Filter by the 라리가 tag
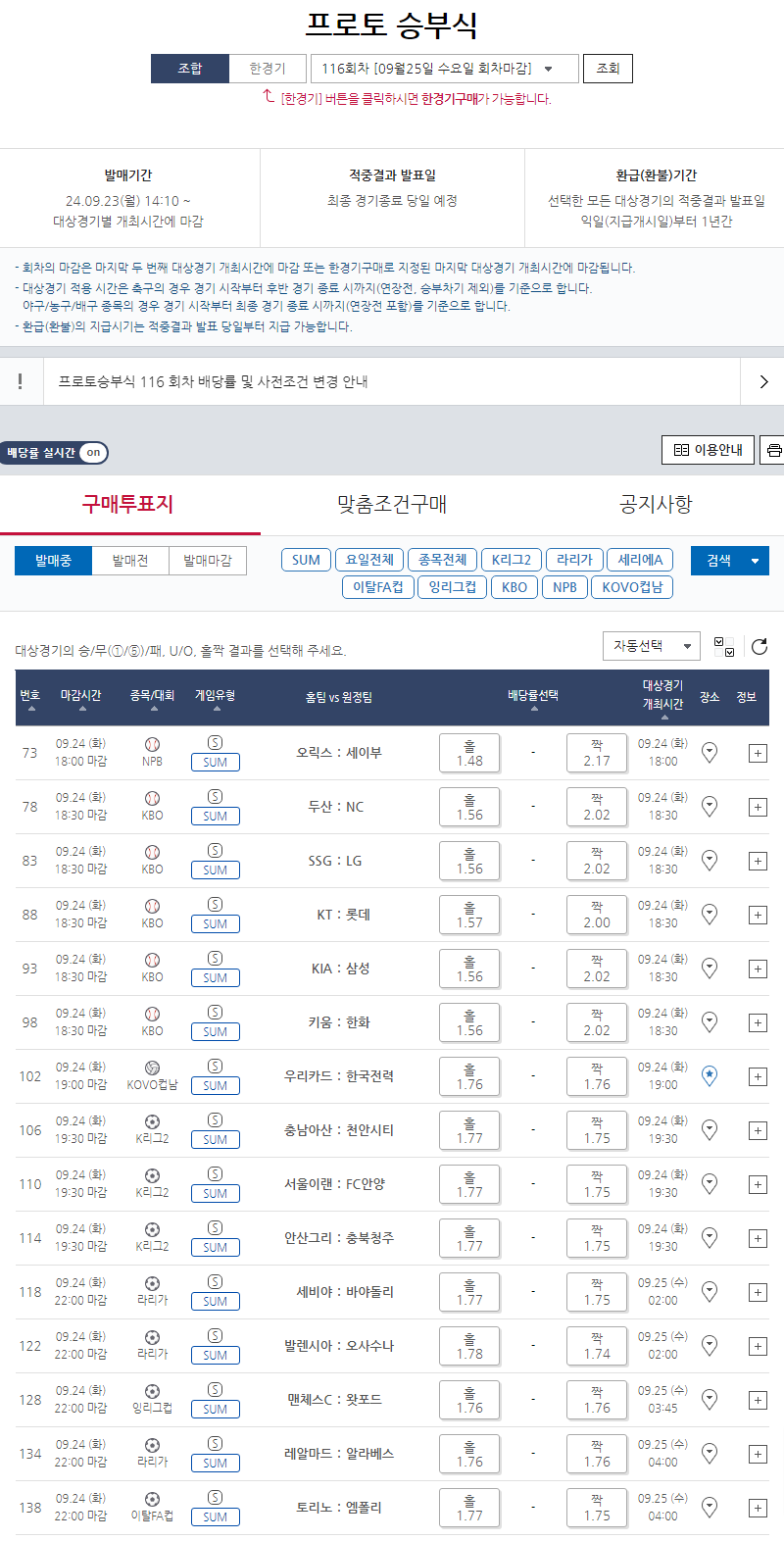784x1541 pixels. [574, 560]
